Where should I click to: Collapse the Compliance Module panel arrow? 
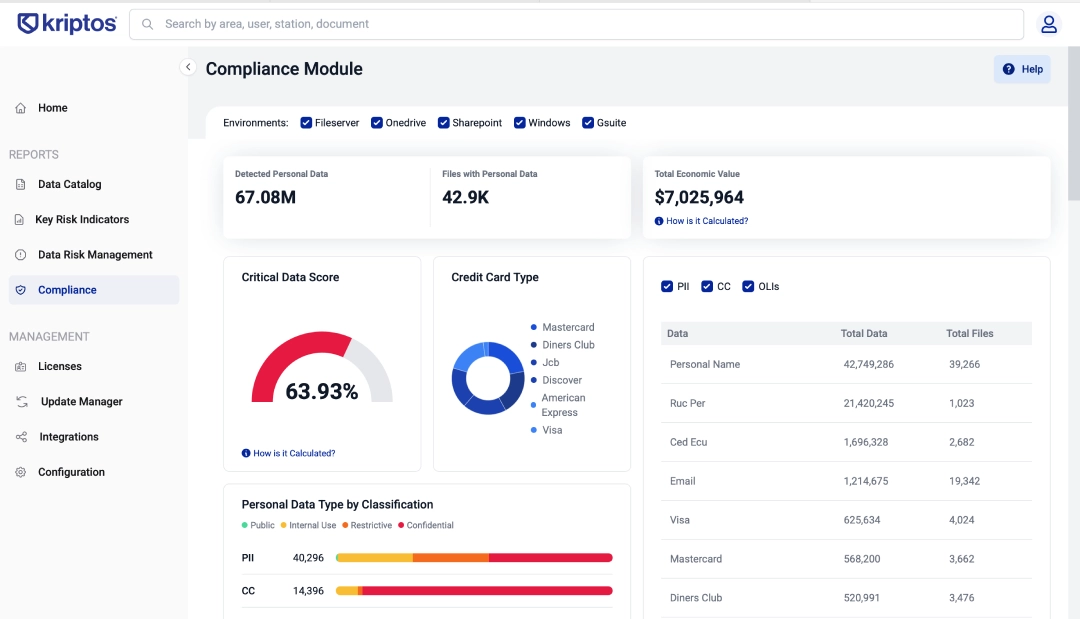[188, 66]
